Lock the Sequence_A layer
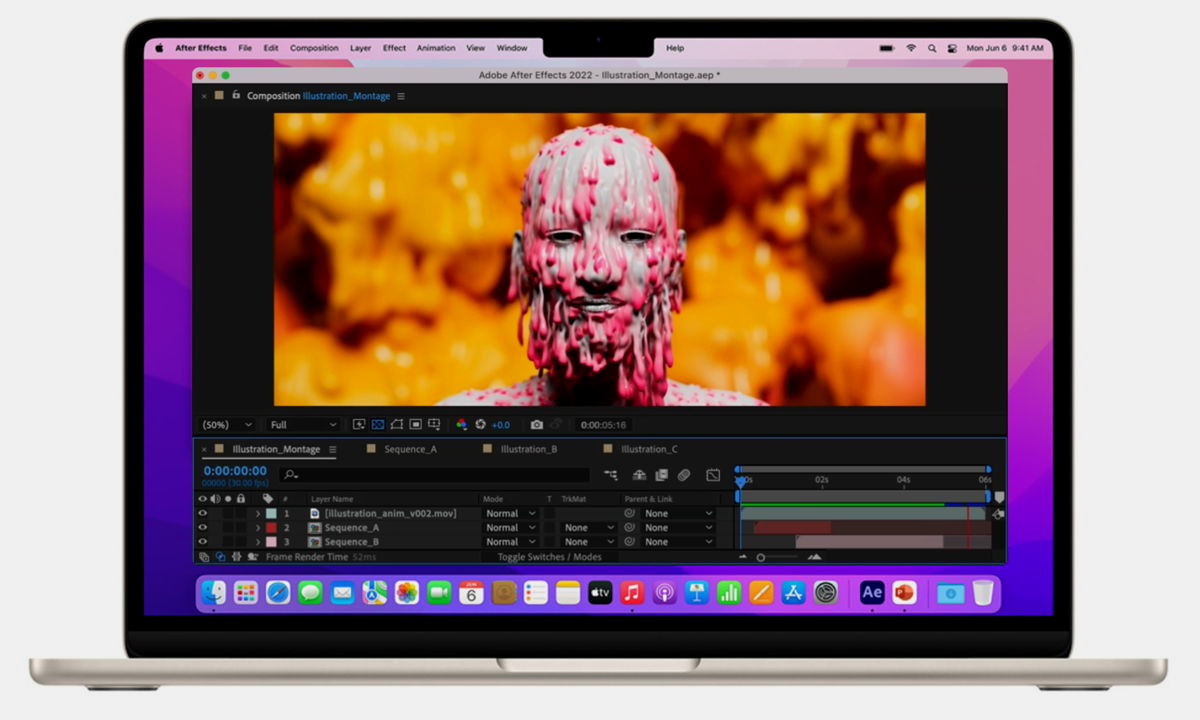The width and height of the screenshot is (1200, 720). pyautogui.click(x=240, y=527)
